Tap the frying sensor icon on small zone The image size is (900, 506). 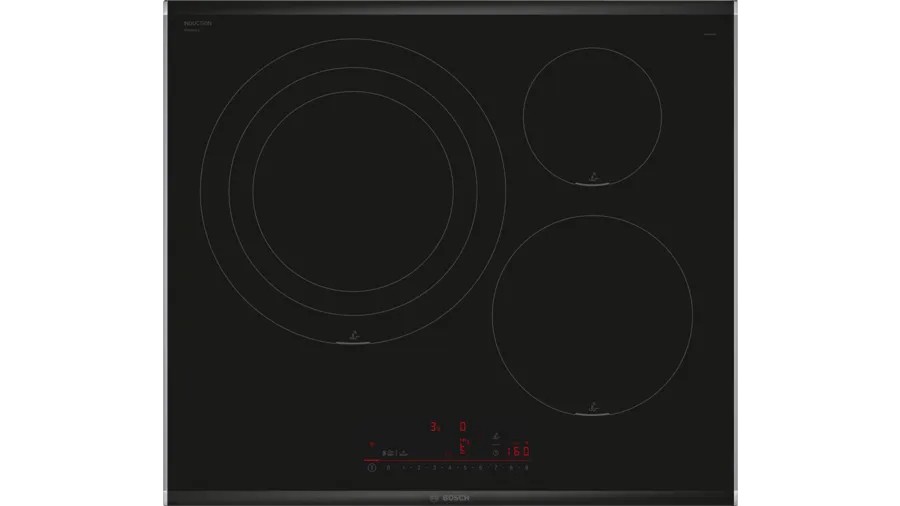[593, 177]
